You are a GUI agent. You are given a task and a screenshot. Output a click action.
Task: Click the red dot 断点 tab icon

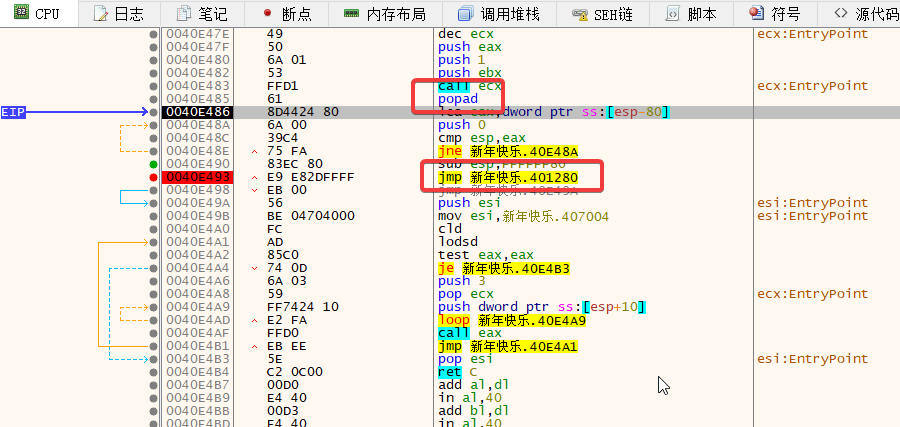(267, 14)
